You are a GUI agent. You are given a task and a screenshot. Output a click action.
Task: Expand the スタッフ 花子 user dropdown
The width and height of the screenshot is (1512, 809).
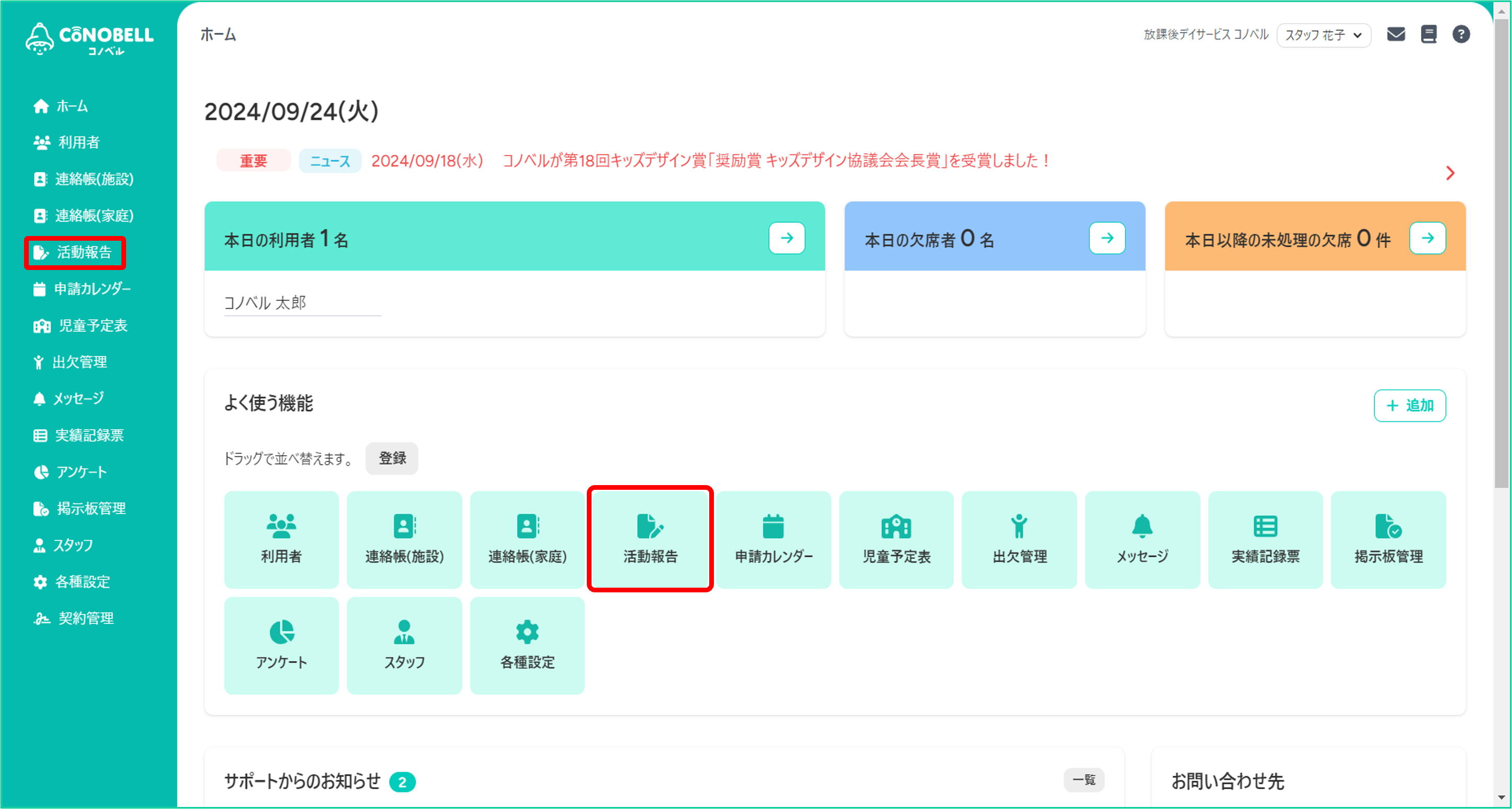point(1324,35)
